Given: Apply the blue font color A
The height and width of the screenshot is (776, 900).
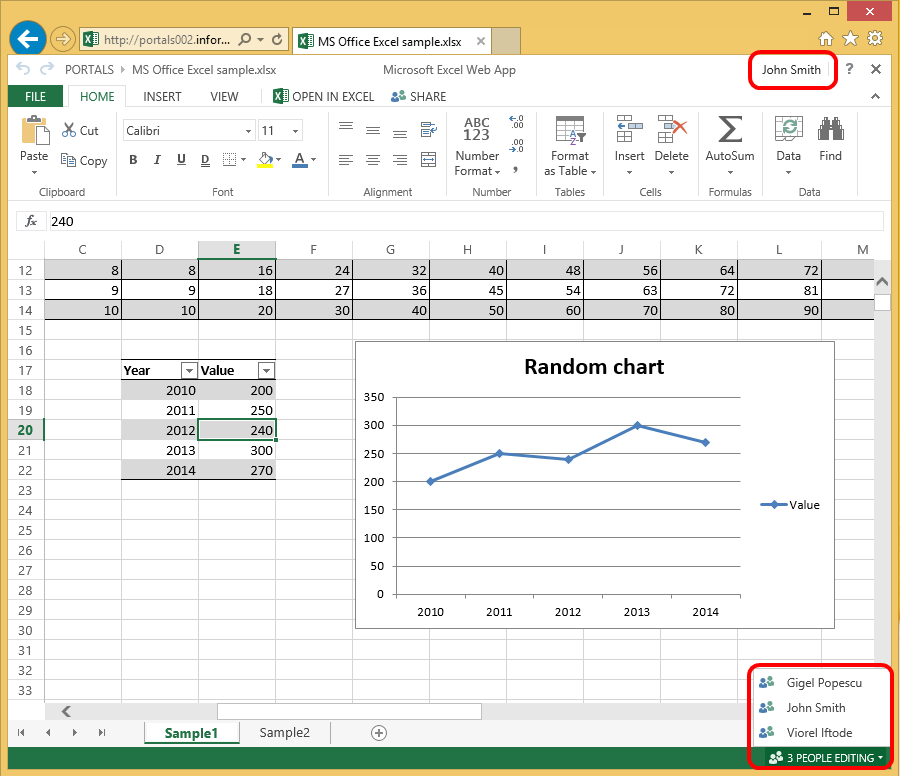Looking at the screenshot, I should pos(300,160).
